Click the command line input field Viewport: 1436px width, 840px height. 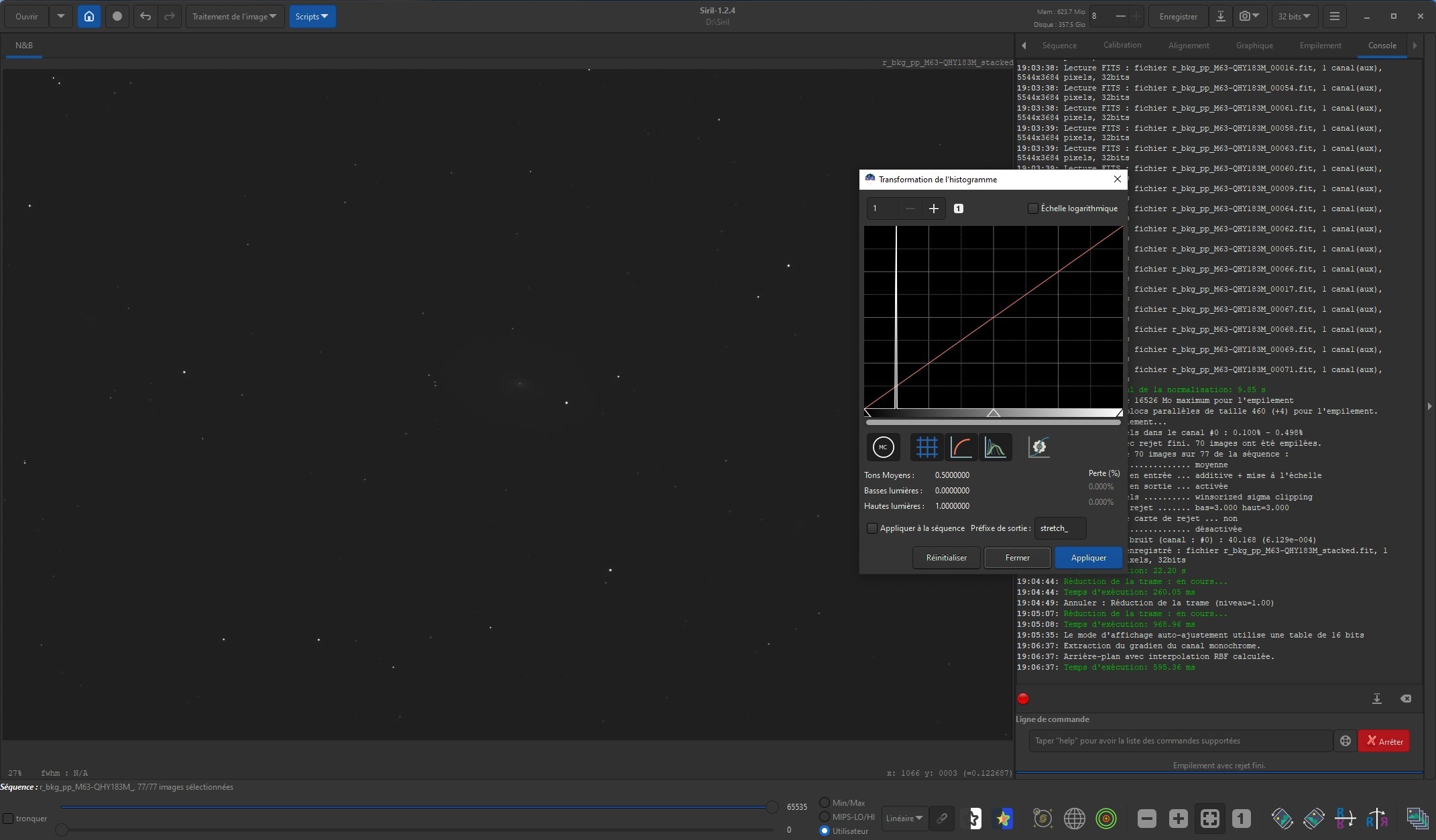pos(1180,741)
